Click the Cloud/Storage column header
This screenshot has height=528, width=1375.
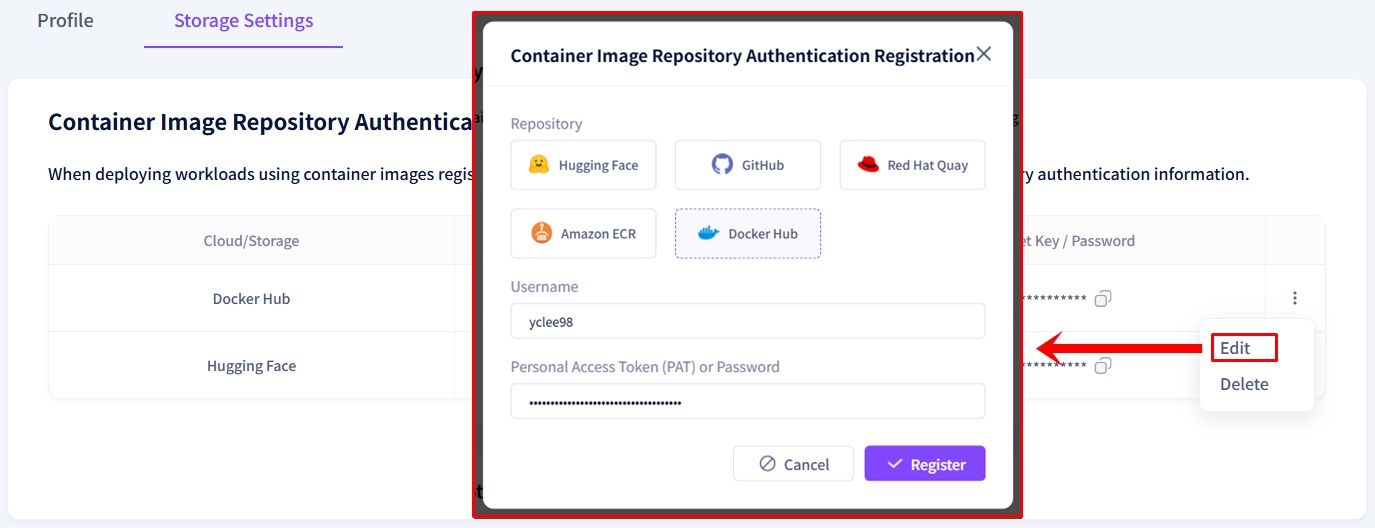pyautogui.click(x=251, y=241)
